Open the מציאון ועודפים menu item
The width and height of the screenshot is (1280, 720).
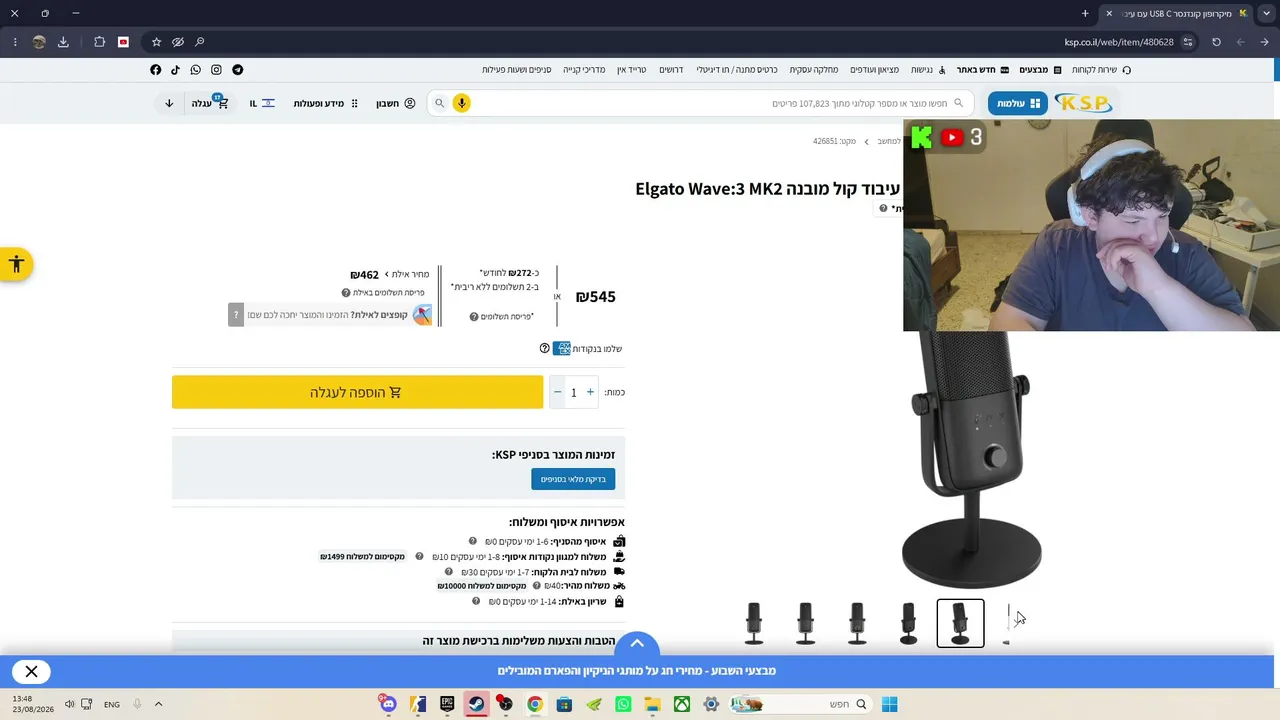click(x=874, y=70)
